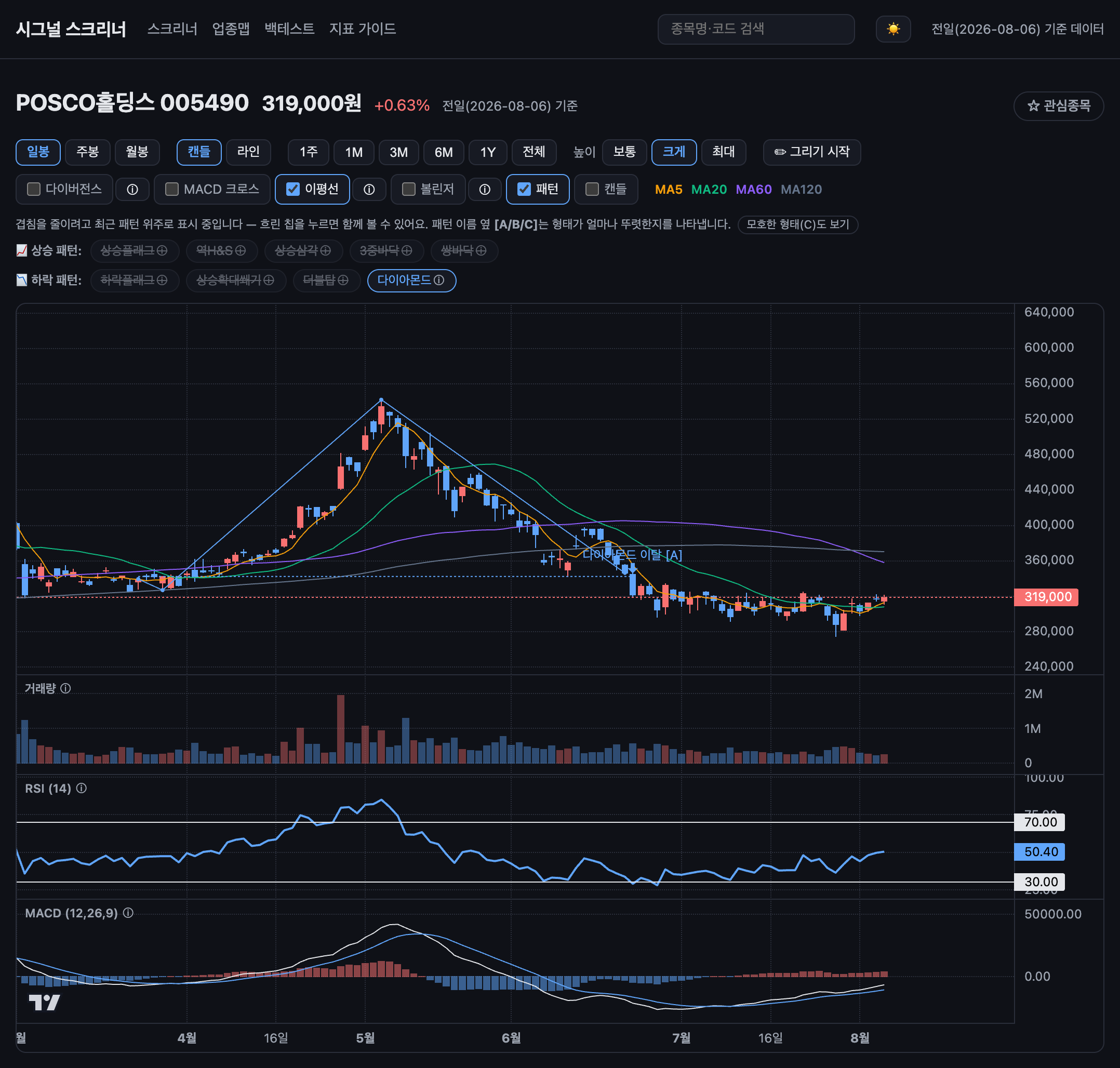Click the POSCO홀딩스 005490 title
The image size is (1120, 1068).
tap(132, 103)
